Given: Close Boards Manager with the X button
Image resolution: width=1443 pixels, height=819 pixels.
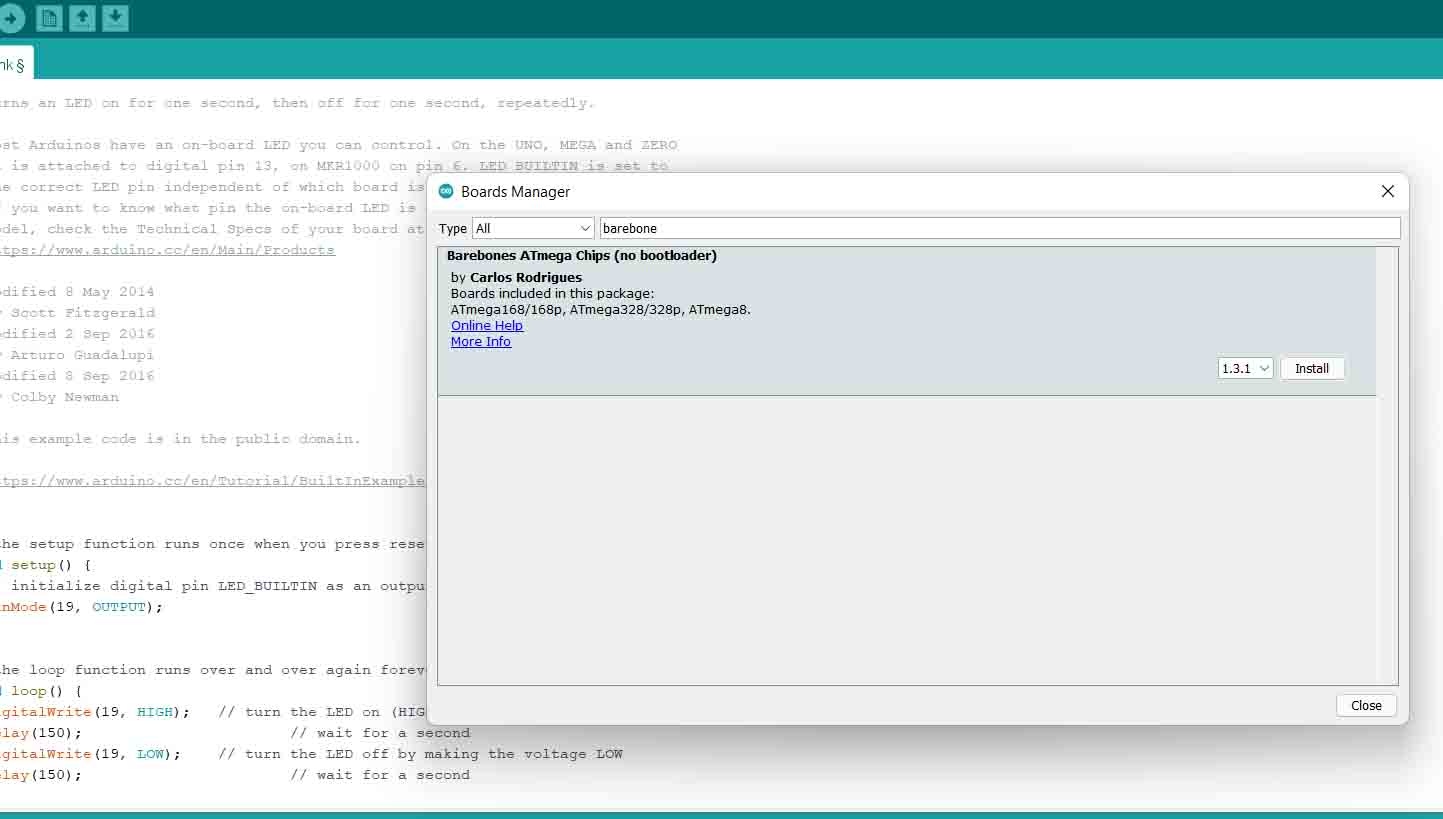Looking at the screenshot, I should [x=1387, y=191].
